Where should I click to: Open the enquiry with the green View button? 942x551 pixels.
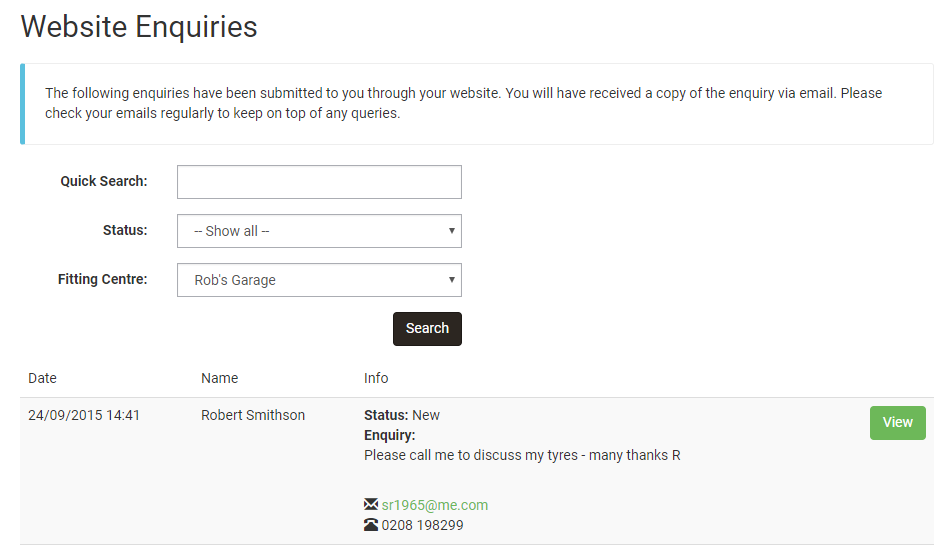coord(897,422)
